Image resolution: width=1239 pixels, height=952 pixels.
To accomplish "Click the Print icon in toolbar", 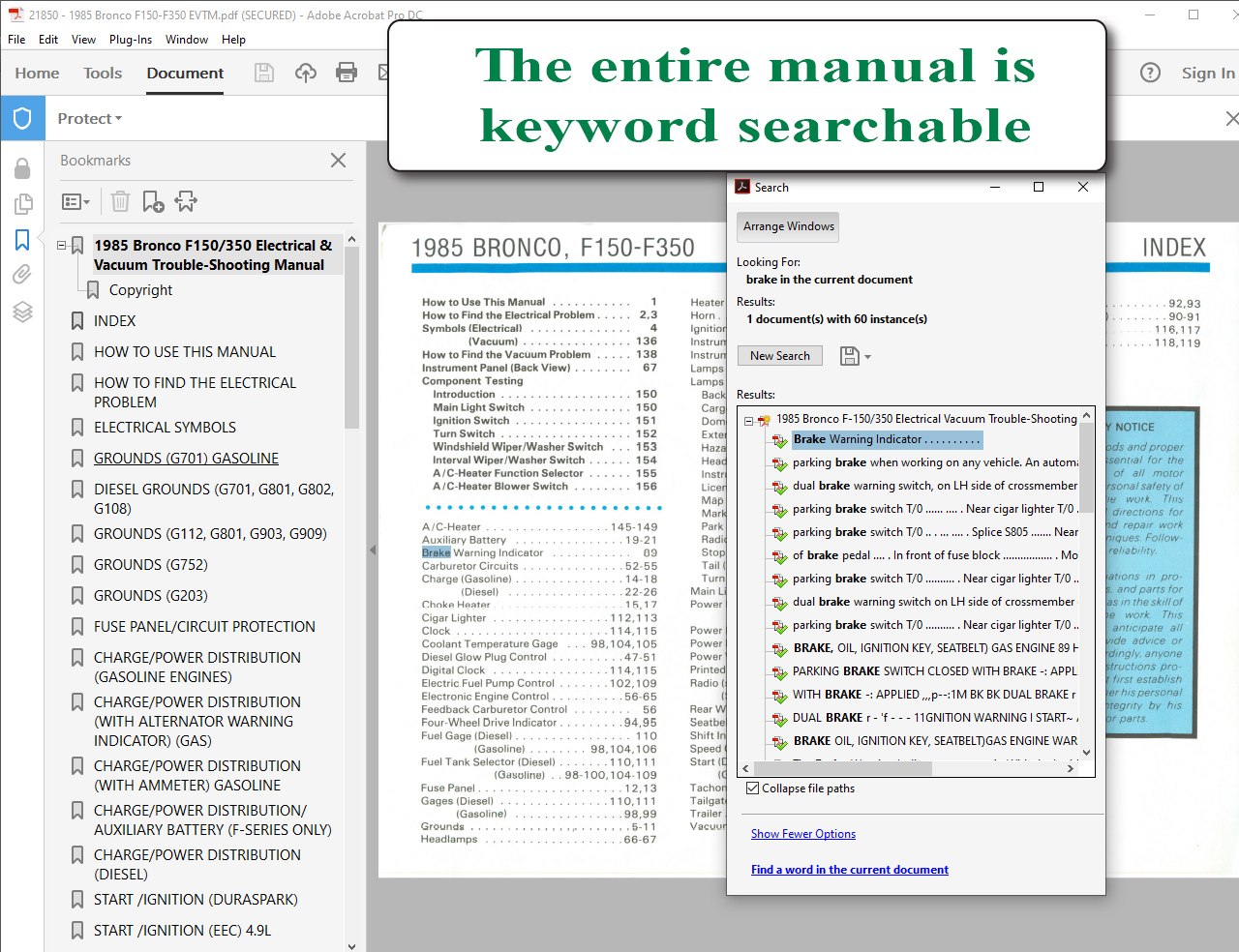I will coord(347,73).
